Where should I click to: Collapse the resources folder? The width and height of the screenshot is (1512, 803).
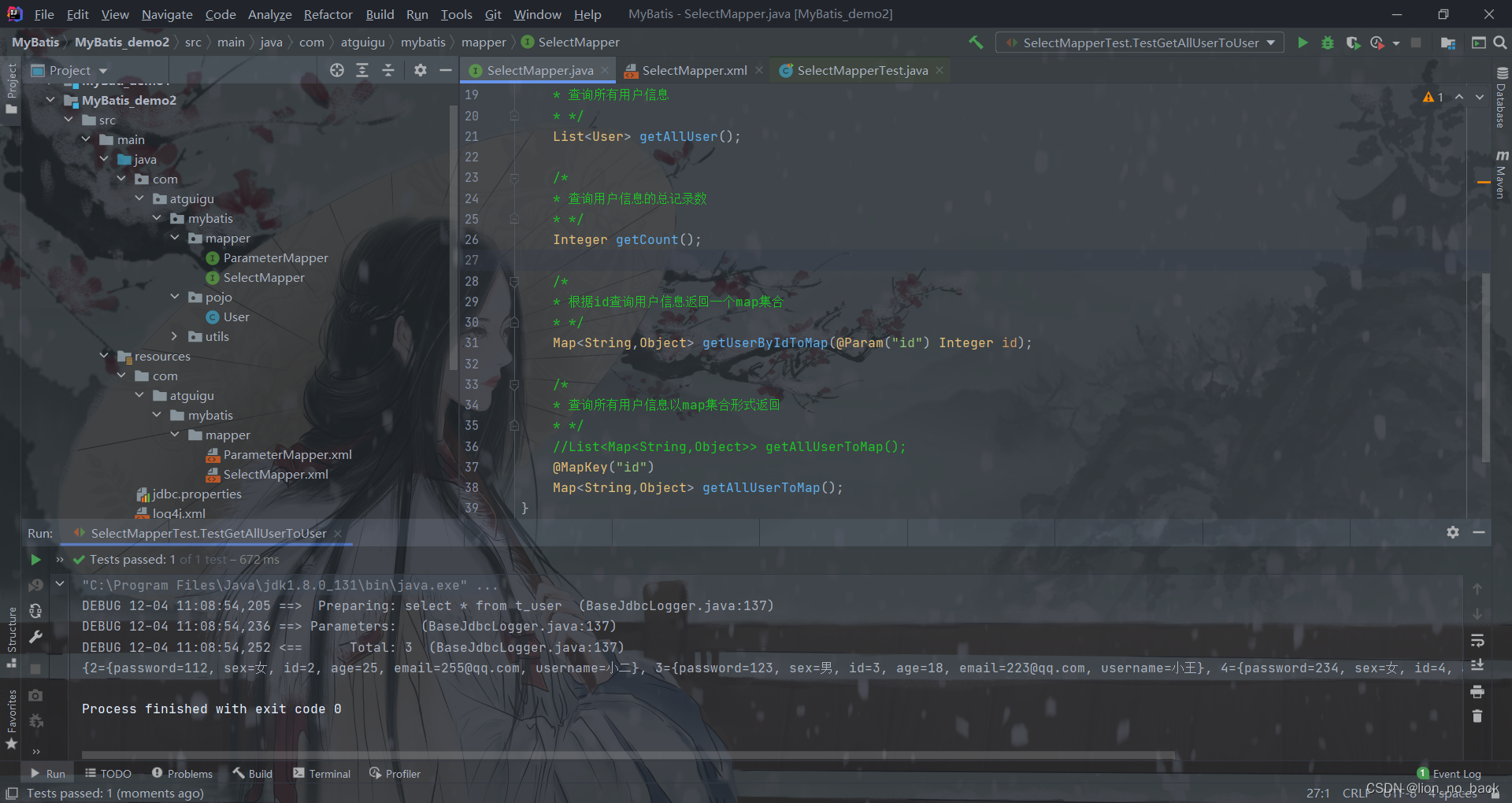pos(104,356)
